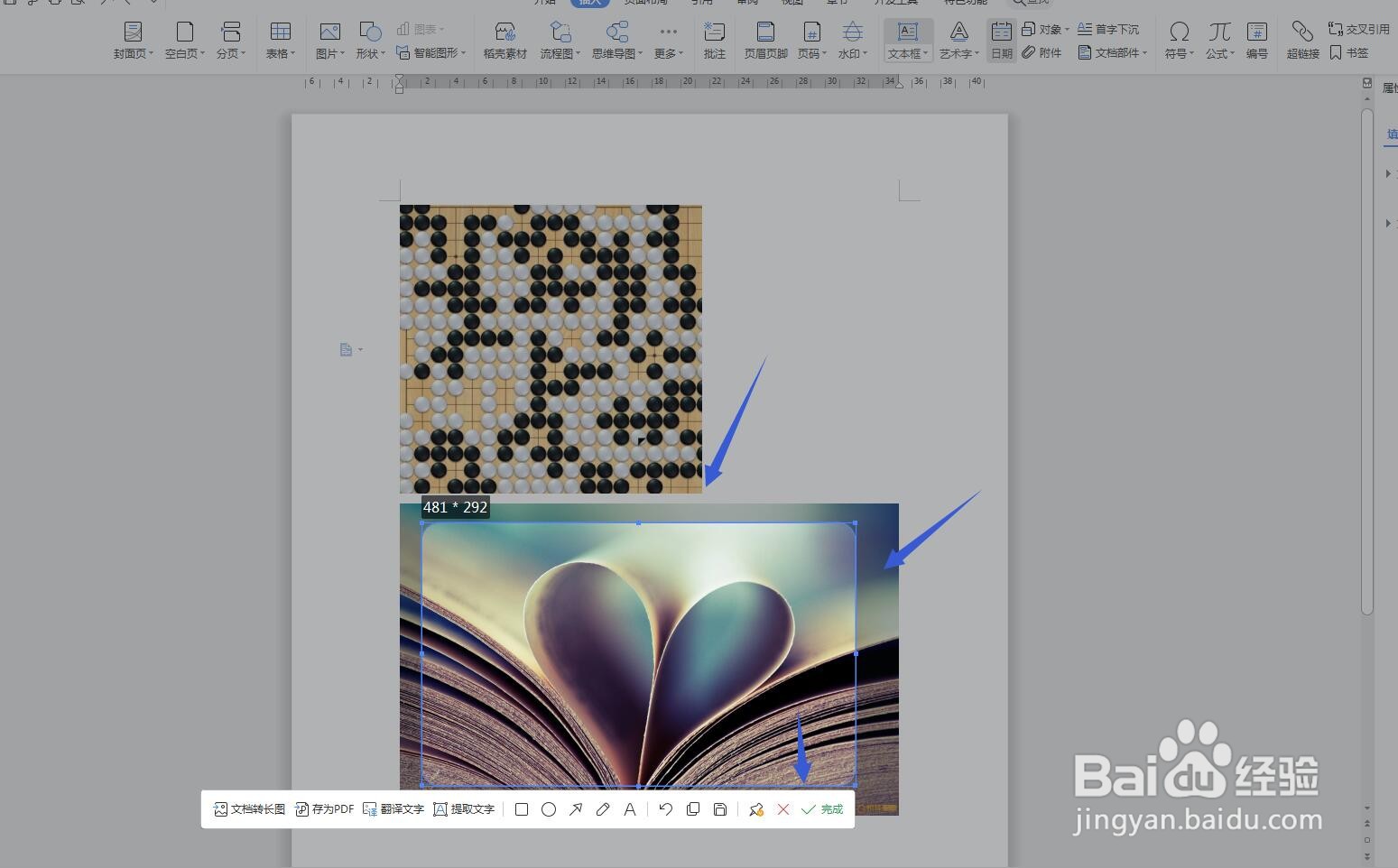
Task: Expand the 公式 dropdown arrow
Action: 1233,53
